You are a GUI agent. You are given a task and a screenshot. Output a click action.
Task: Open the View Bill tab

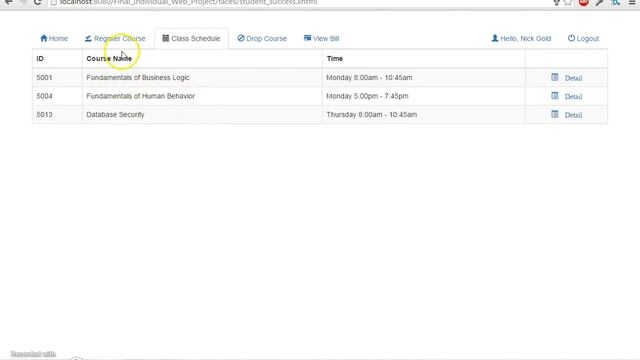tap(321, 38)
